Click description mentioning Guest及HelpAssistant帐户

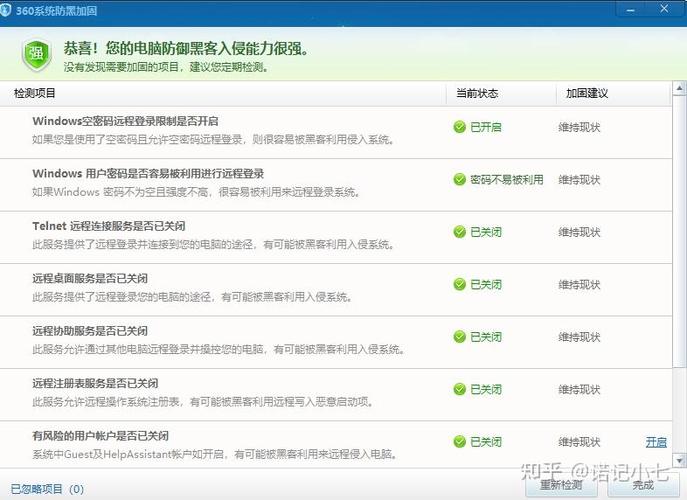216,454
